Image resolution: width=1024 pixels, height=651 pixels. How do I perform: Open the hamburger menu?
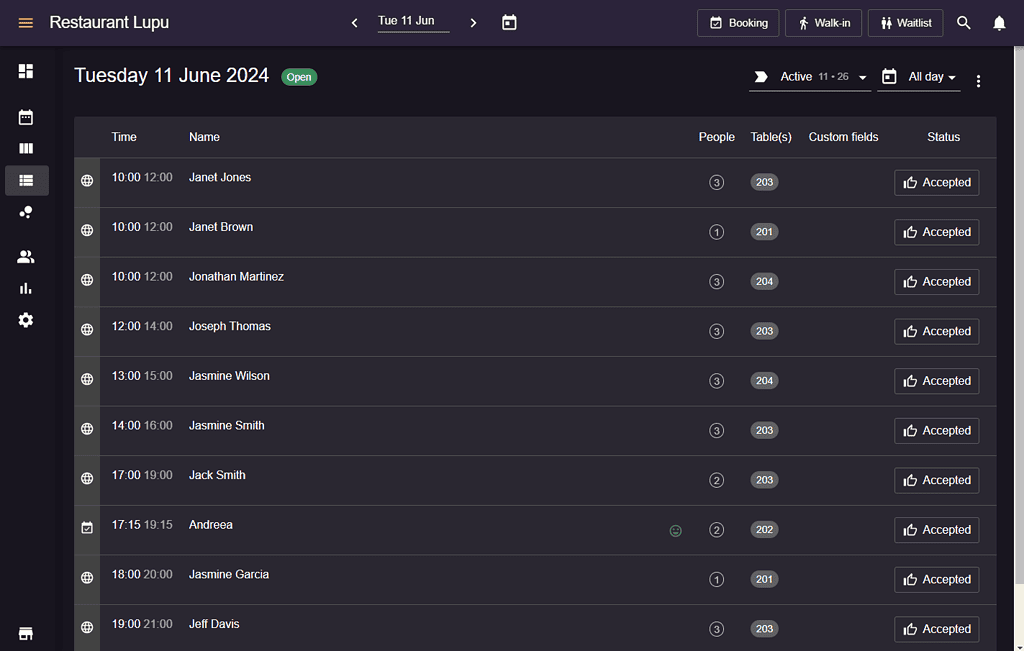pyautogui.click(x=25, y=23)
